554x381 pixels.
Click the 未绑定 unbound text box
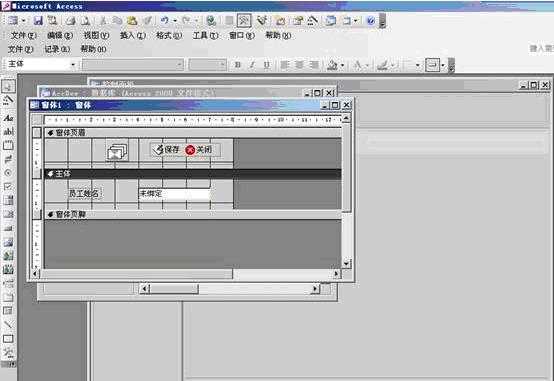(174, 194)
